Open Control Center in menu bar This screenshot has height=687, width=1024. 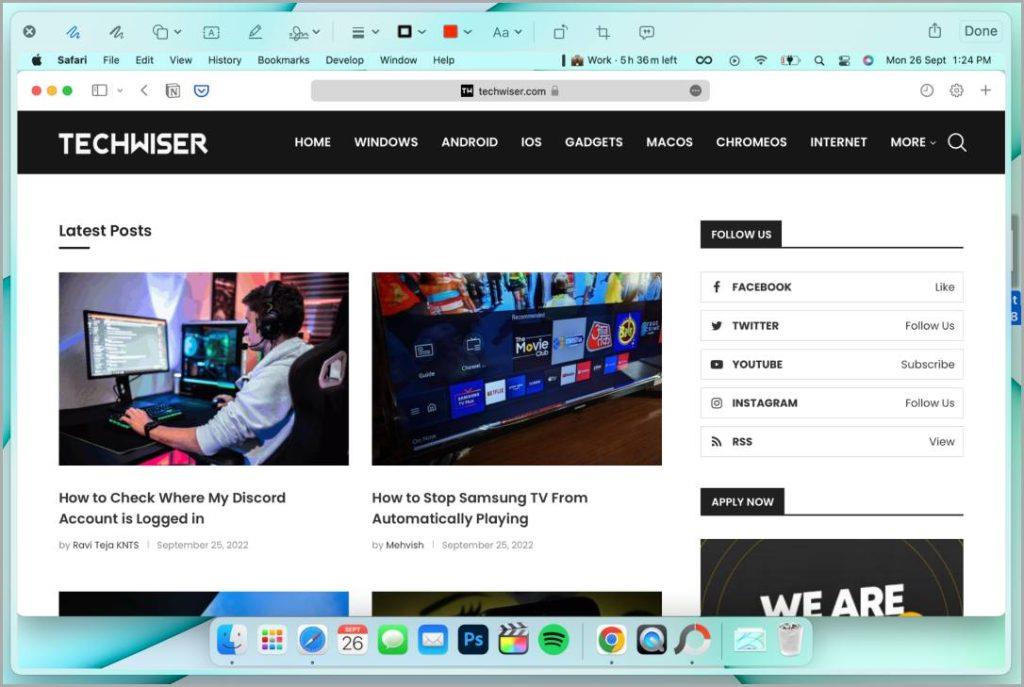pos(844,60)
